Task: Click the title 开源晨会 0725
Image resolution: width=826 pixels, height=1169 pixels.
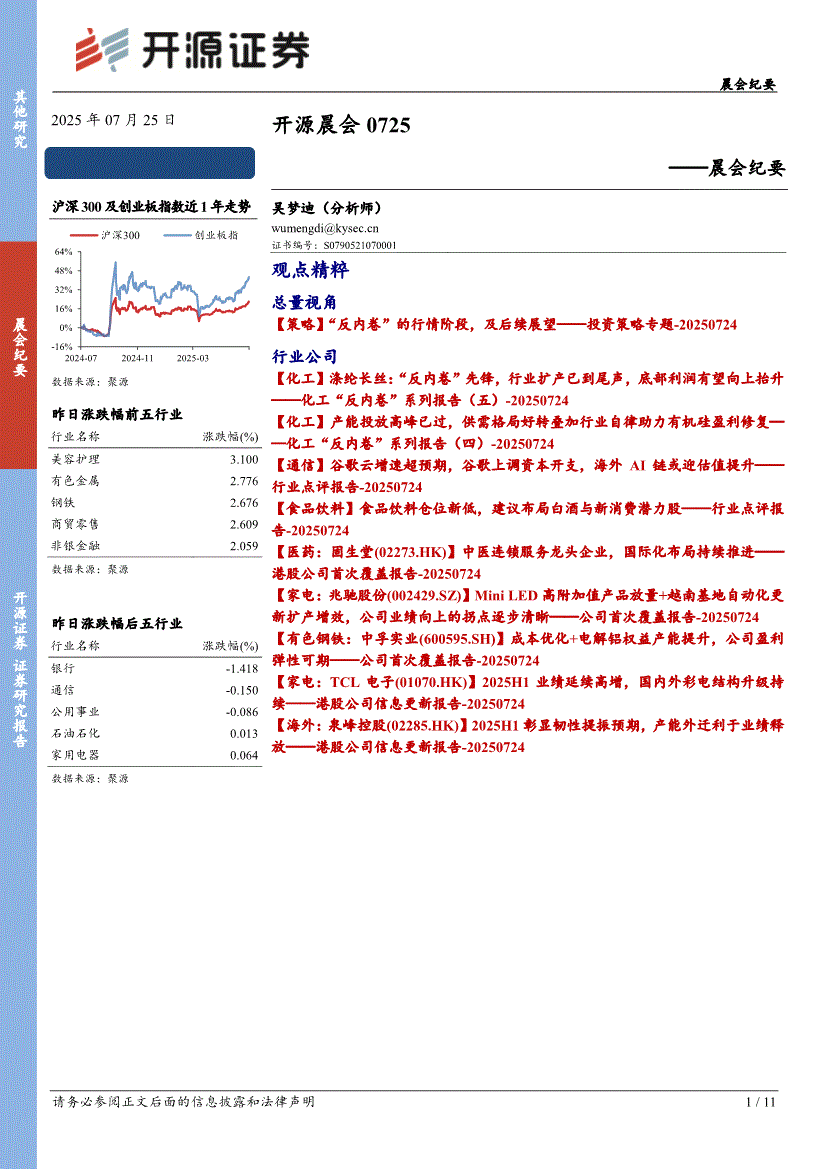Action: pyautogui.click(x=341, y=125)
